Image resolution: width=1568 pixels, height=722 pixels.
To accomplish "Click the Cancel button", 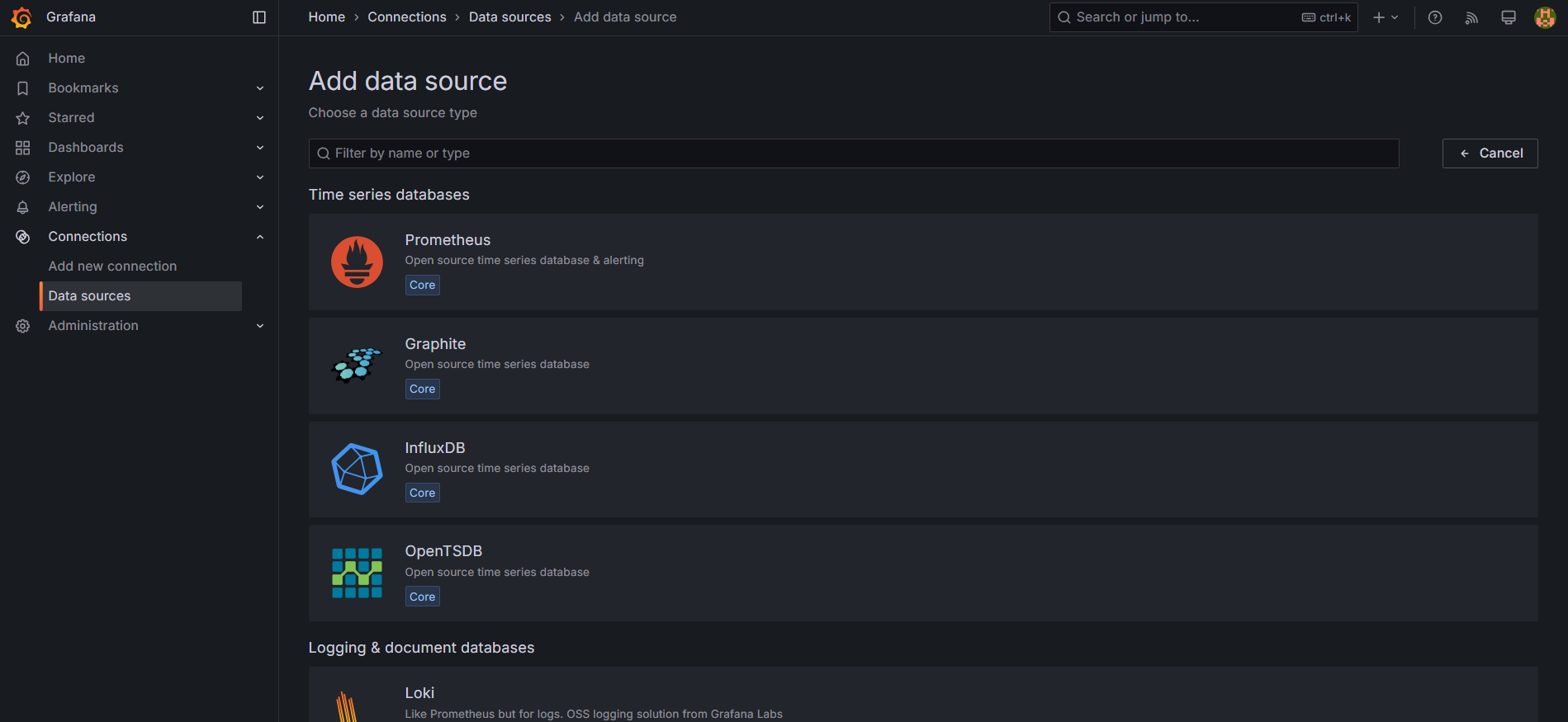I will (1490, 153).
